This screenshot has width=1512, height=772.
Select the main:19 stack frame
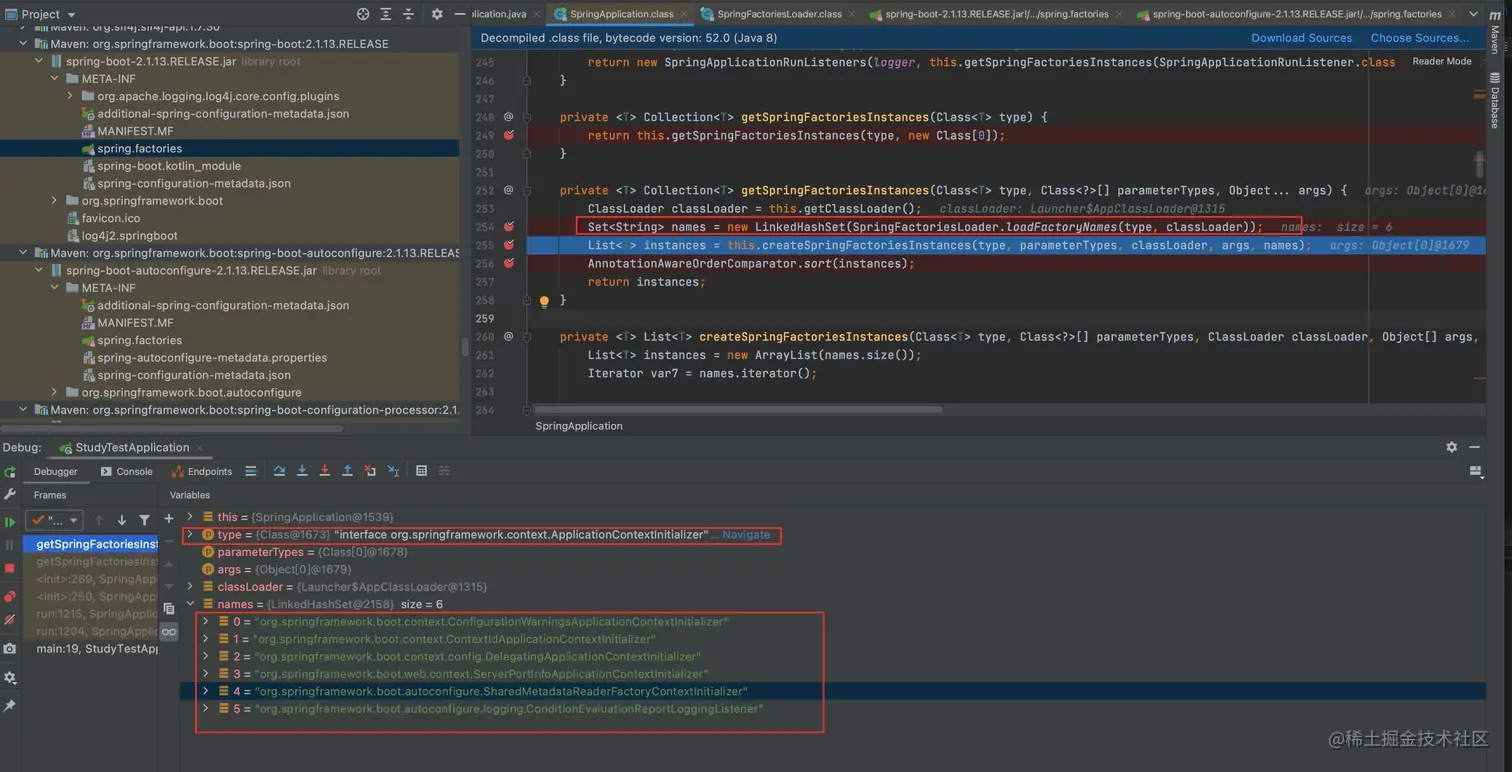pyautogui.click(x=97, y=649)
